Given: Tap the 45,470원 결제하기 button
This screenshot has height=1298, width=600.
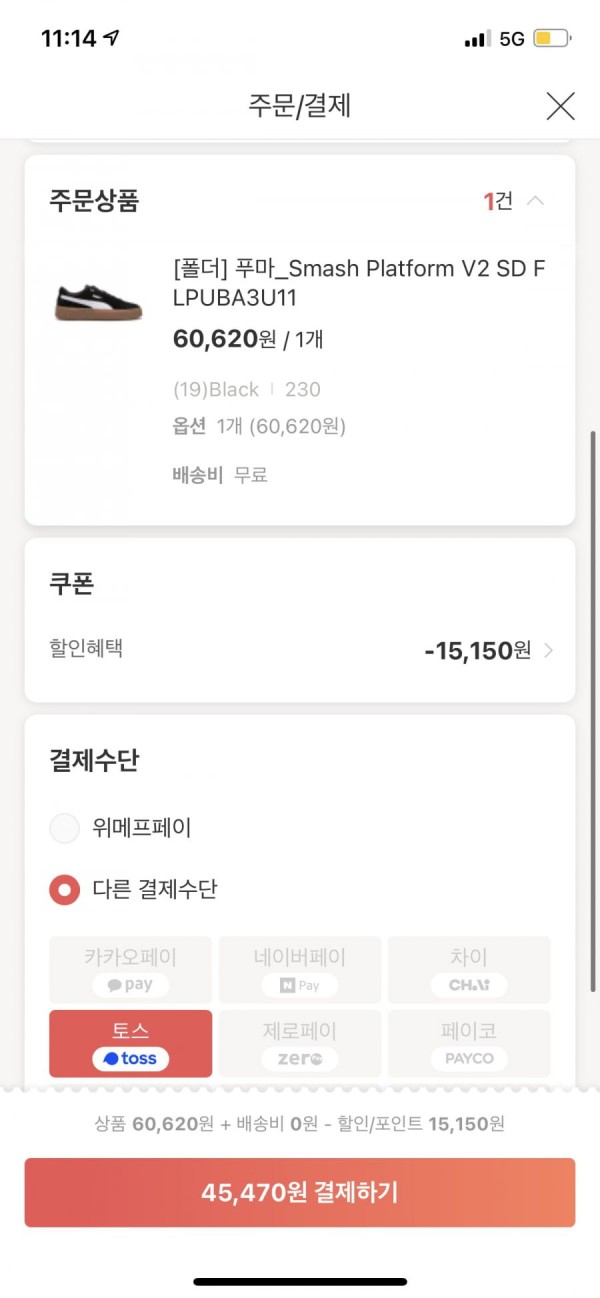Looking at the screenshot, I should (300, 1192).
